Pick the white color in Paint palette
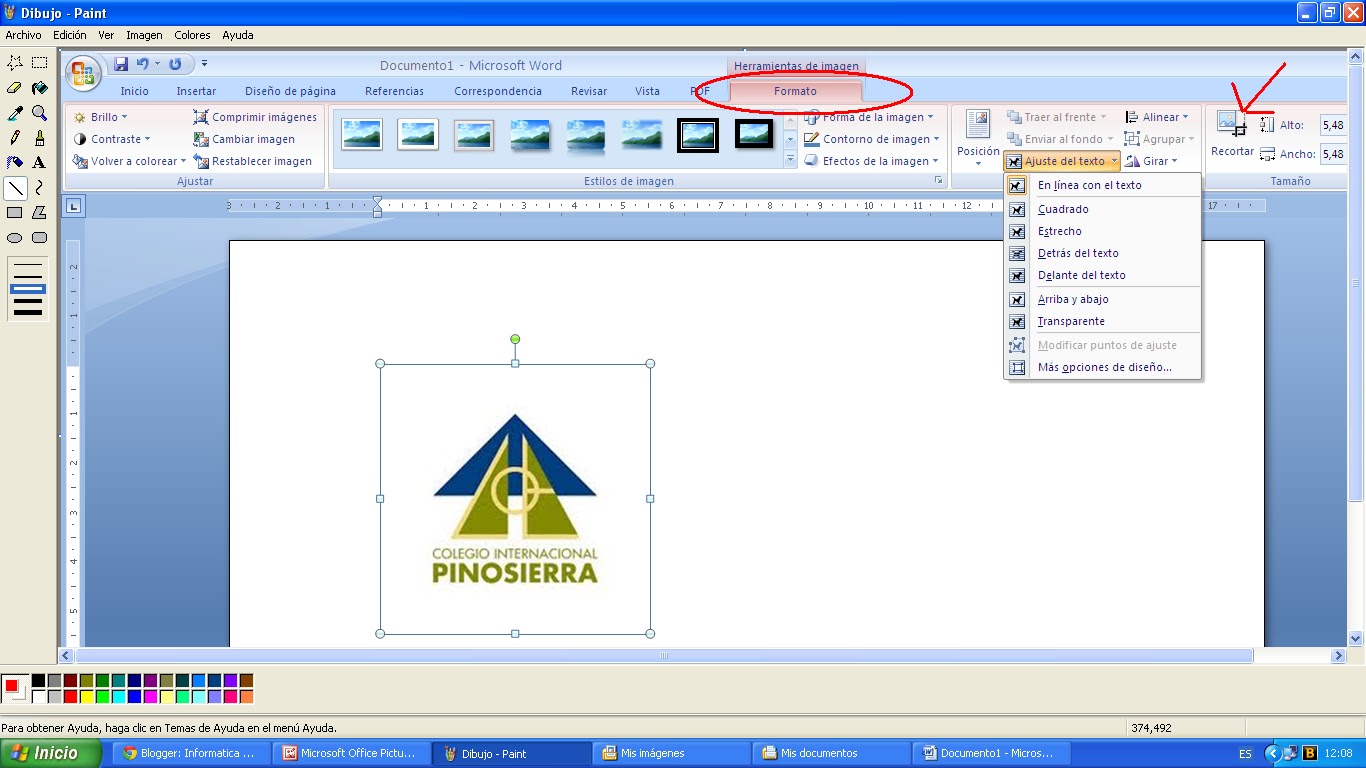Screen dimensions: 1366x768 tap(38, 696)
